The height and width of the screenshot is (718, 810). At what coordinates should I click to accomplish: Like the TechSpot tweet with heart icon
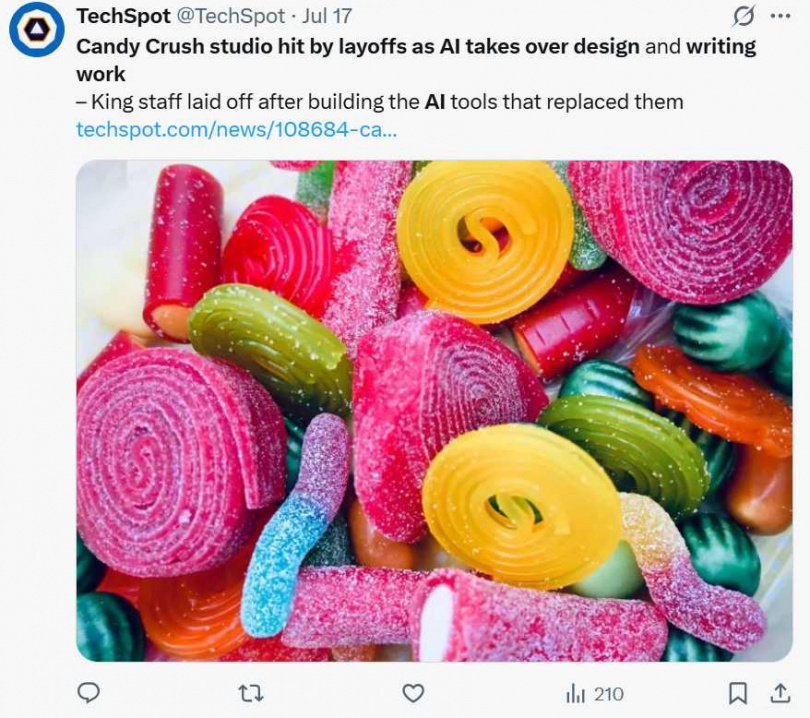point(413,692)
